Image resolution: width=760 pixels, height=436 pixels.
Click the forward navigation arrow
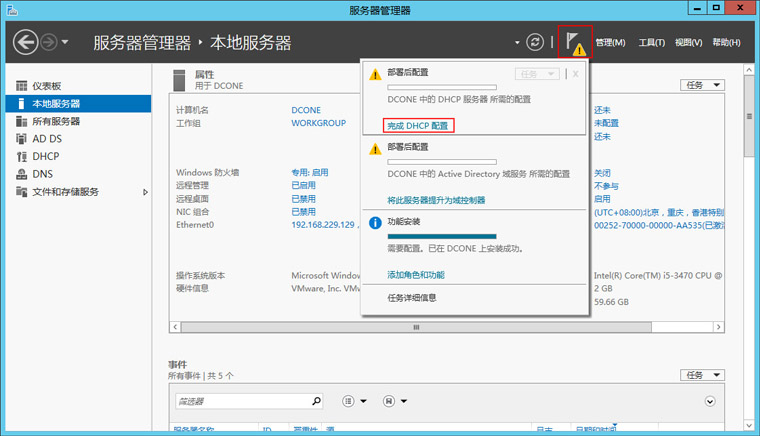tap(49, 42)
